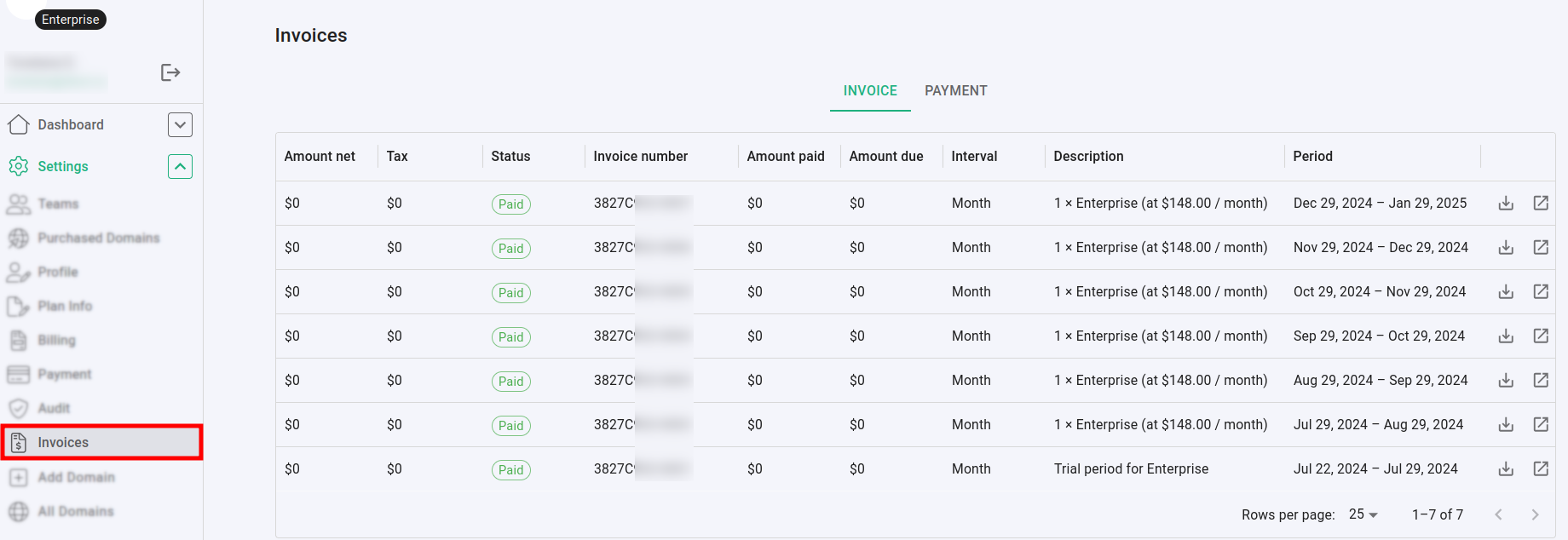Viewport: 1568px width, 540px height.
Task: Download the Dec 29, 2024 invoice
Action: (x=1506, y=204)
